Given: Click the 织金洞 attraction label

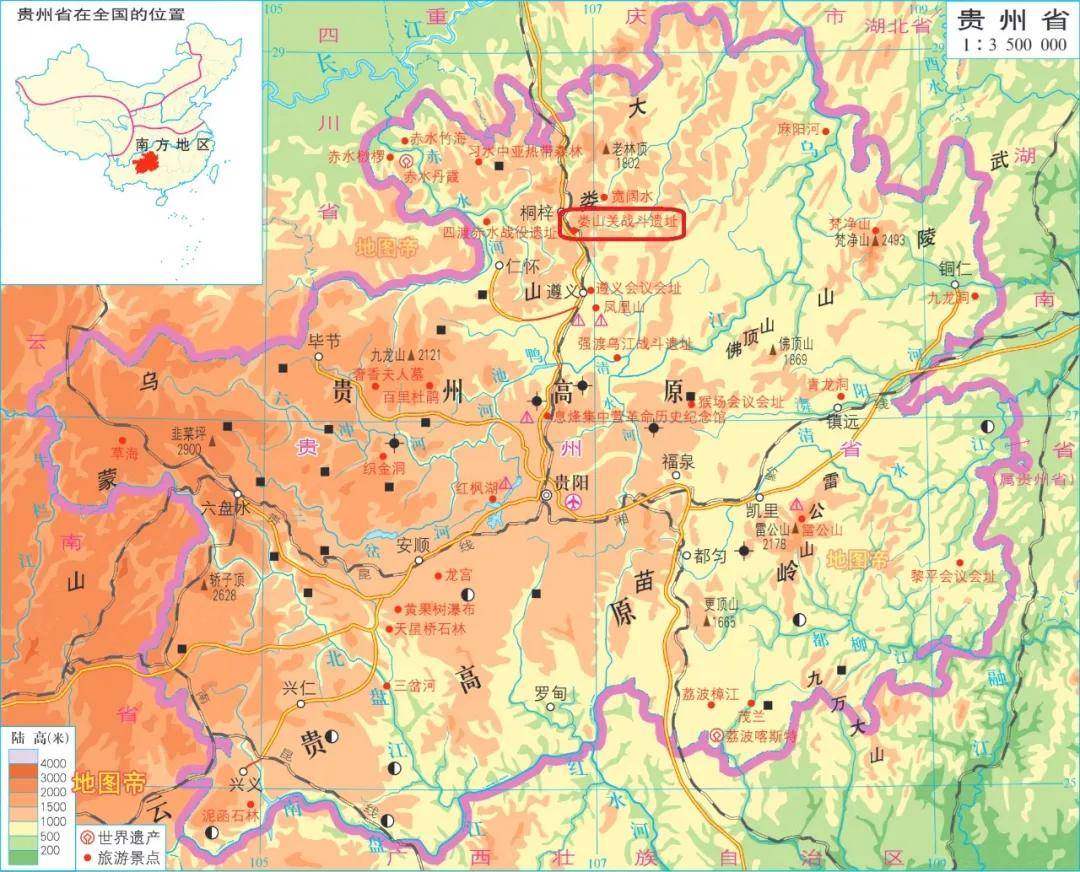Looking at the screenshot, I should point(384,468).
